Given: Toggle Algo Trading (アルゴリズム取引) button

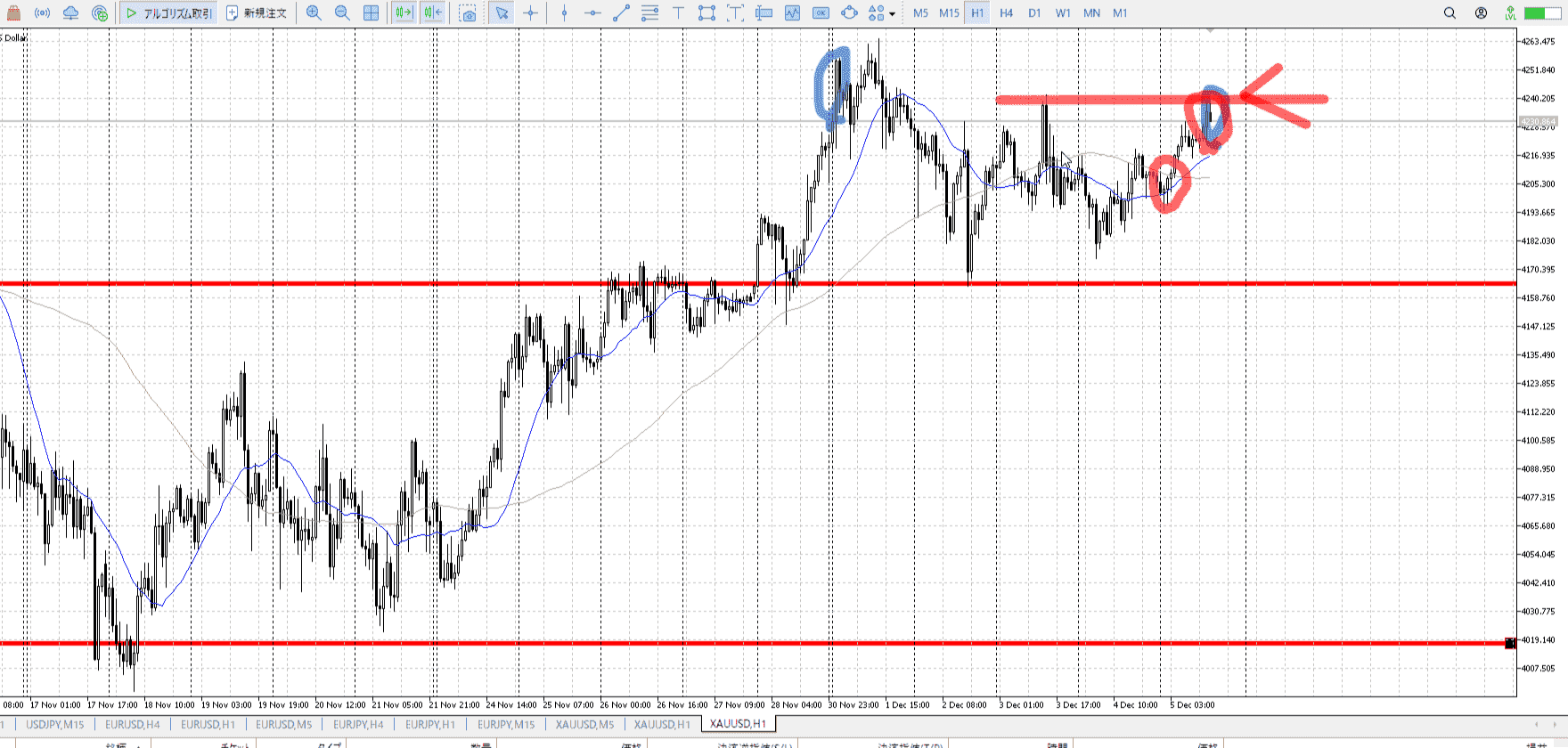Looking at the screenshot, I should tap(168, 13).
